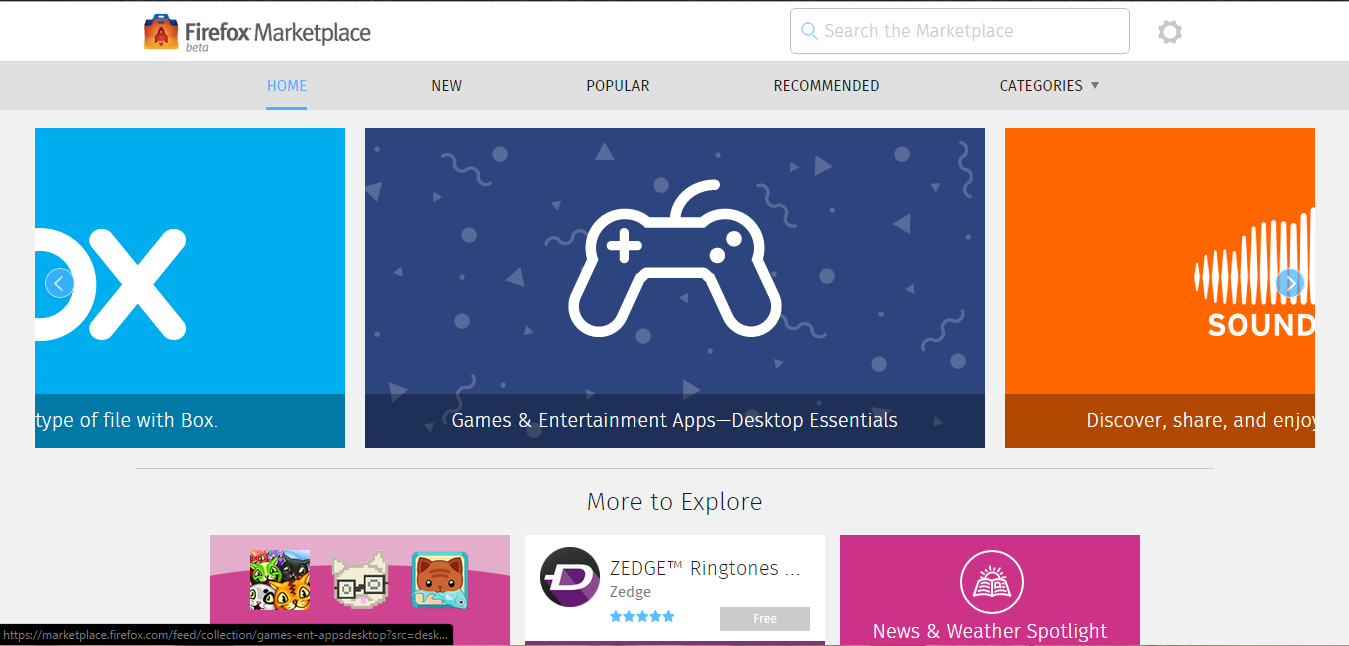Open the Recommended tab

pos(826,86)
